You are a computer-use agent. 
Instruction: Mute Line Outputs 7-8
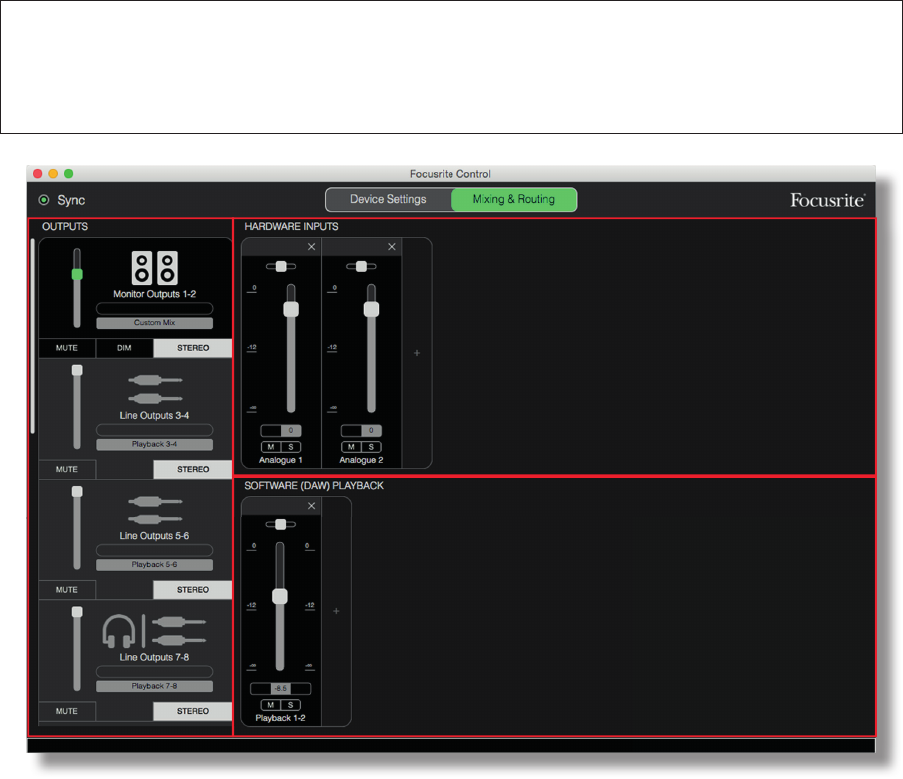point(67,711)
